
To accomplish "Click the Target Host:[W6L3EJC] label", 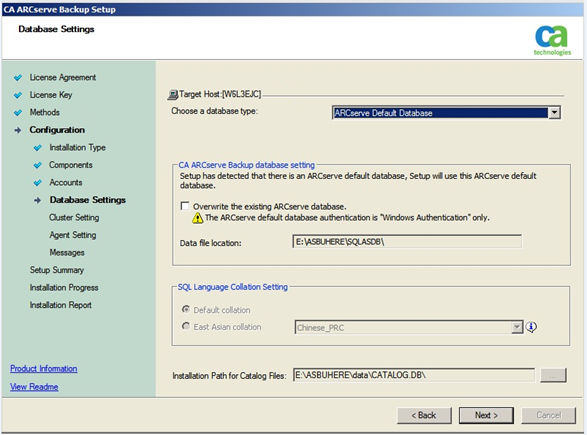I will point(220,94).
